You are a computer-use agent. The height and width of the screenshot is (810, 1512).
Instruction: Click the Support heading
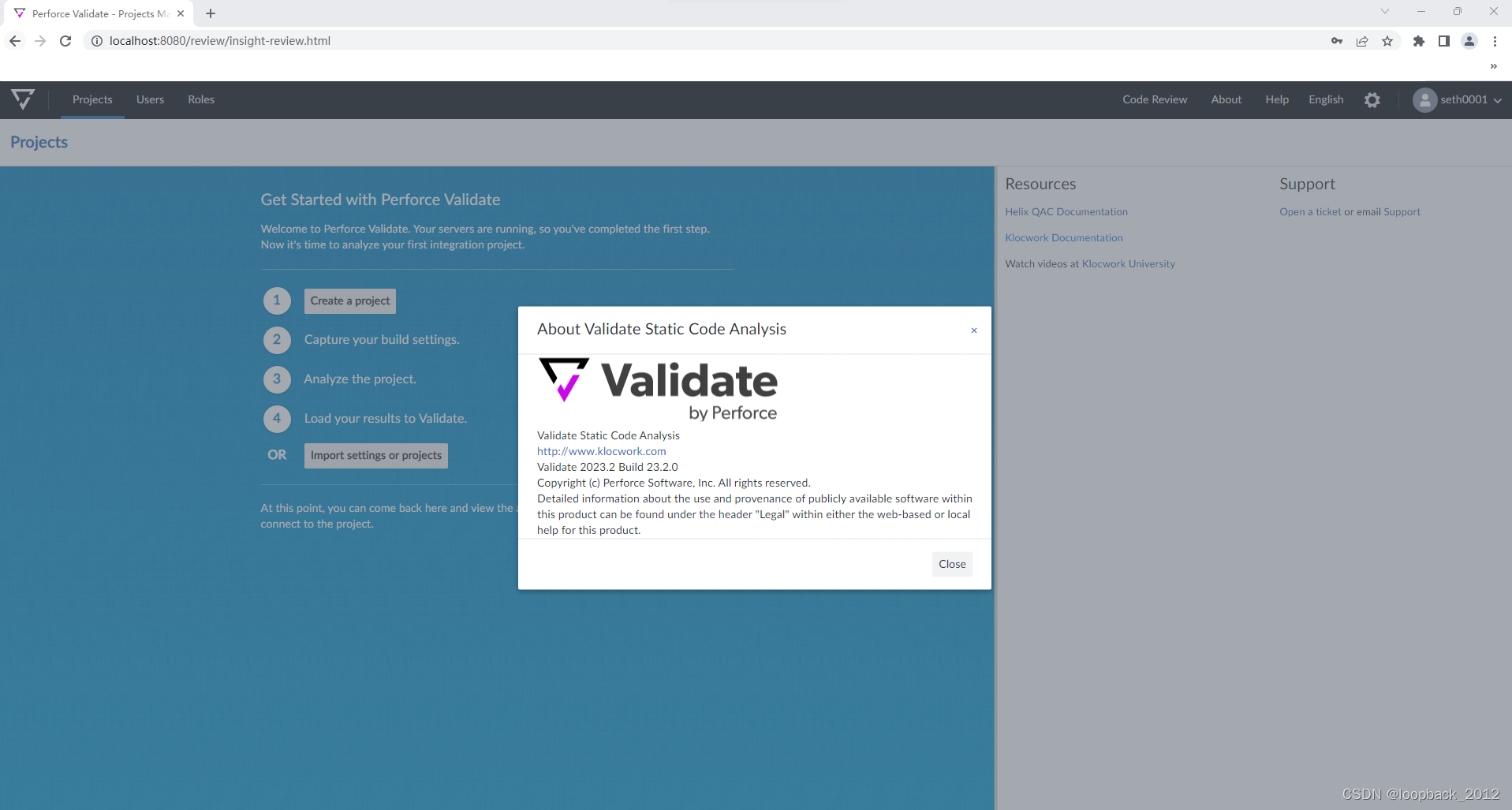[1307, 184]
